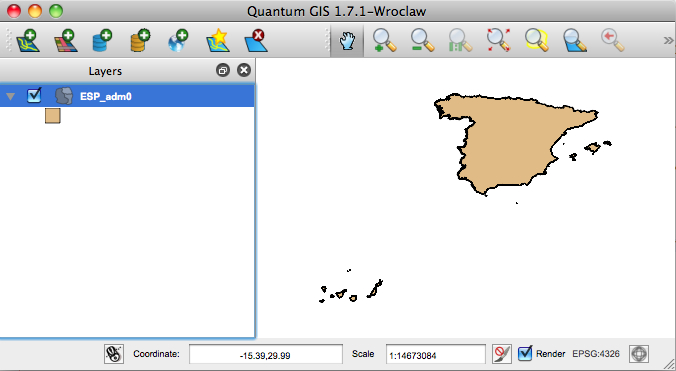Viewport: 676px width, 371px height.
Task: Toggle extents and mouse position display icon
Action: [114, 354]
